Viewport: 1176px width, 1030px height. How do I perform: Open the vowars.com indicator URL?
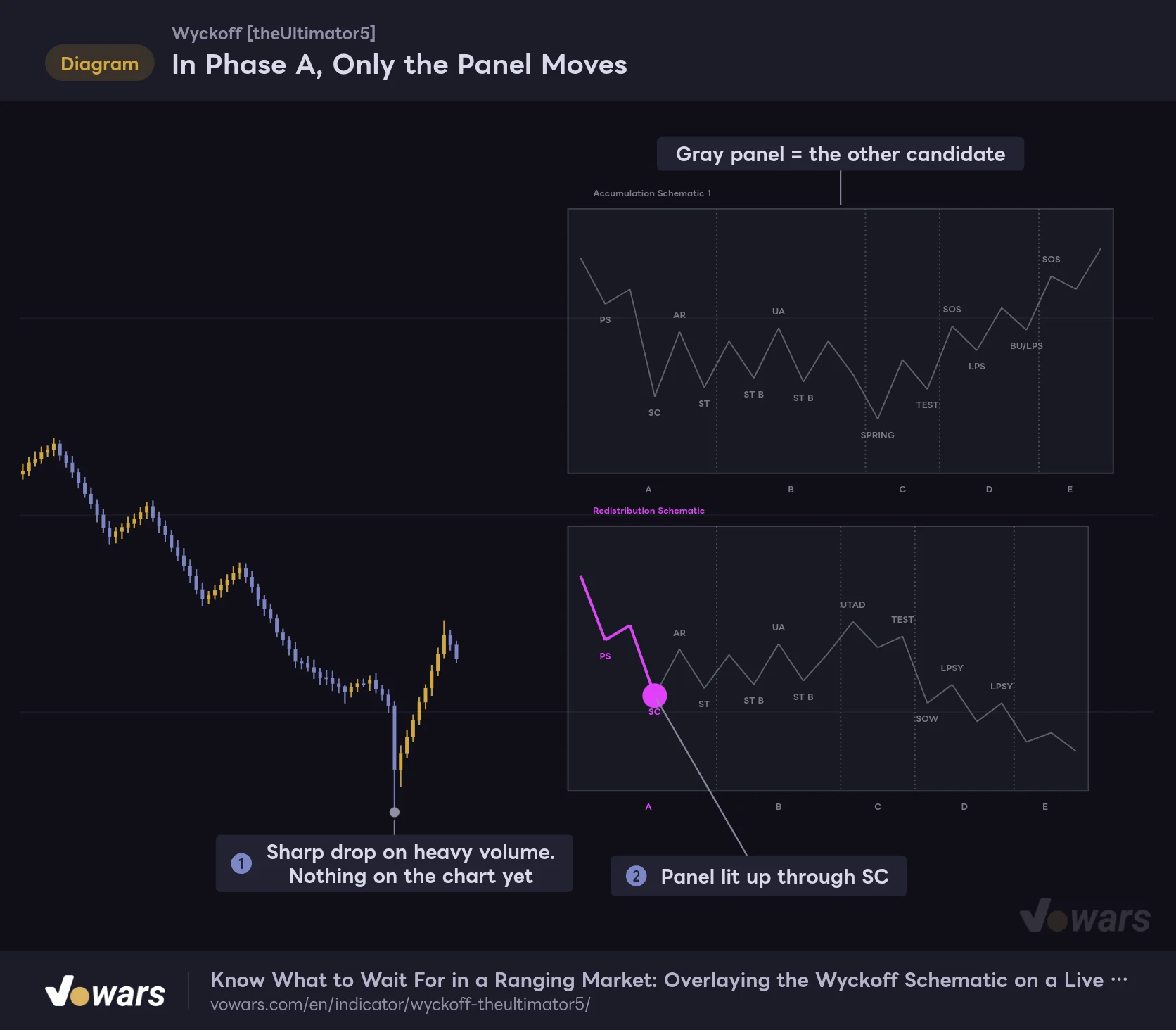400,1004
